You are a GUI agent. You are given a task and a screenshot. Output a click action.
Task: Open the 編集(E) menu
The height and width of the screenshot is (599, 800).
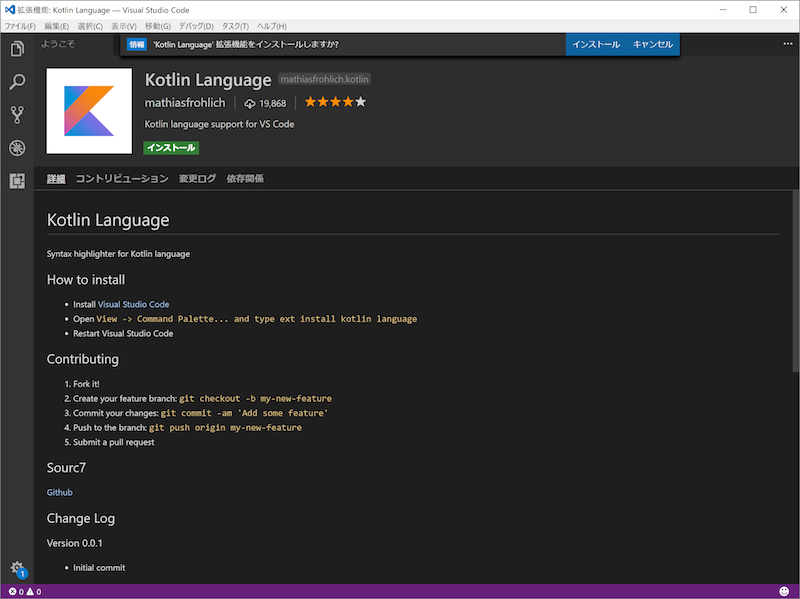click(56, 26)
